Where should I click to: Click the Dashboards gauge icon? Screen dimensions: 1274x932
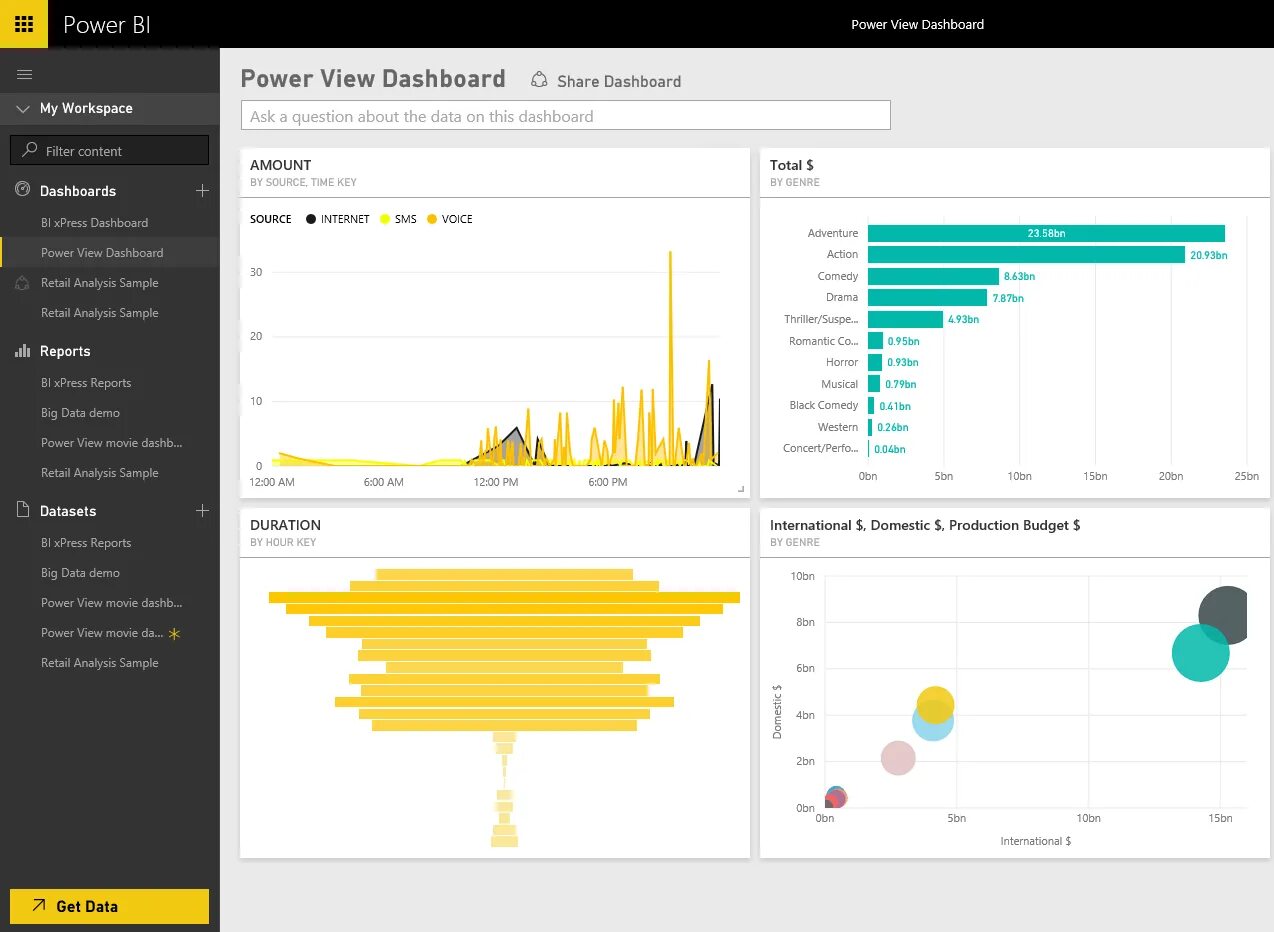pyautogui.click(x=24, y=190)
